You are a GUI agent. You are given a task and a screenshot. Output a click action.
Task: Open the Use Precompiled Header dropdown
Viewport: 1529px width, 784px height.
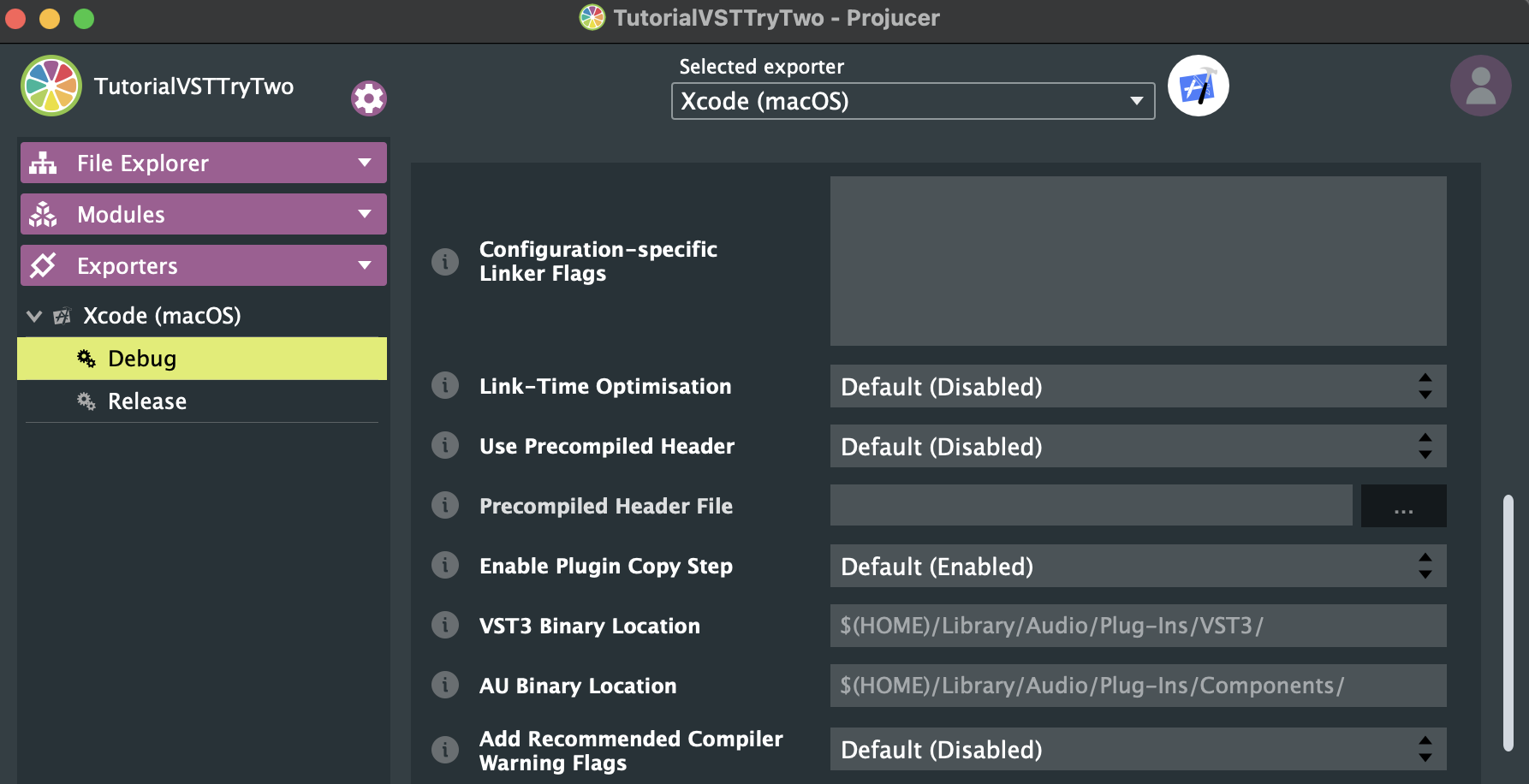[1138, 446]
